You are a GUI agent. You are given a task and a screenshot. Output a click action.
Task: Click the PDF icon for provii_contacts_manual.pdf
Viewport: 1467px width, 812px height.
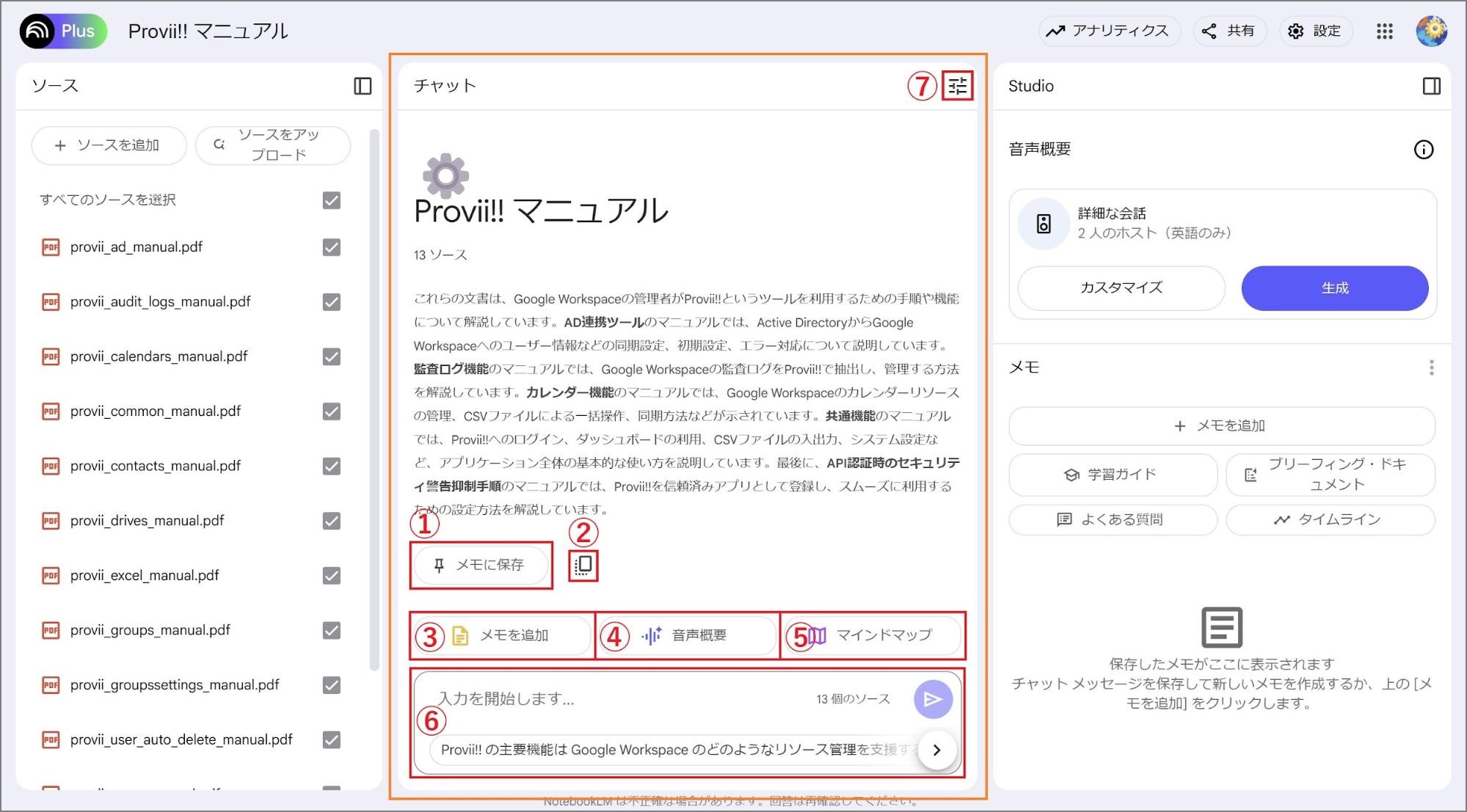51,466
